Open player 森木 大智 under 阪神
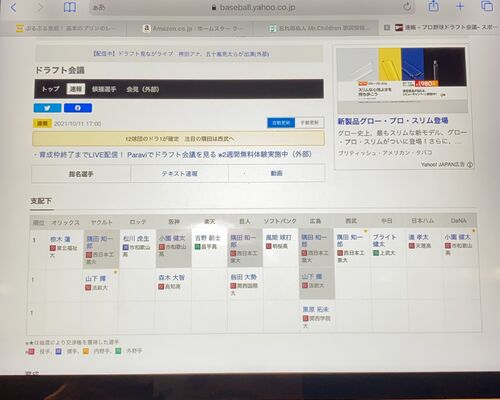The width and height of the screenshot is (500, 400). (x=171, y=277)
